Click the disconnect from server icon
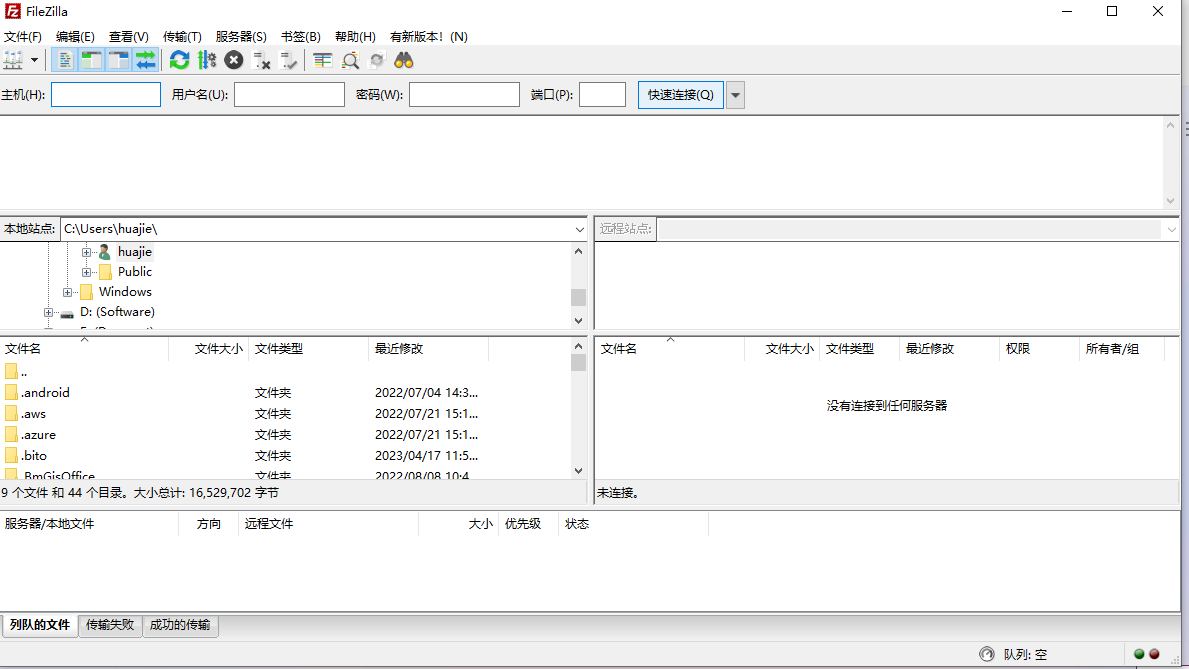Image resolution: width=1189 pixels, height=669 pixels. click(x=262, y=60)
